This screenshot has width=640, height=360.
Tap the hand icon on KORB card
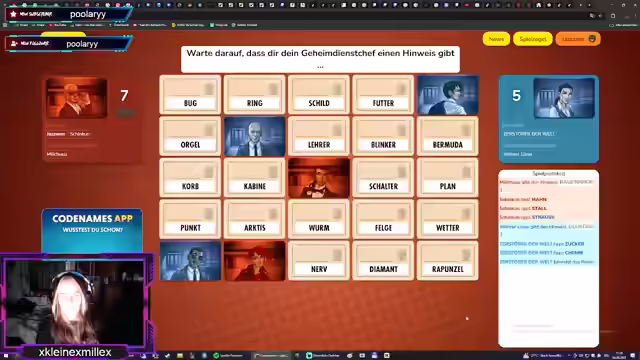point(209,172)
